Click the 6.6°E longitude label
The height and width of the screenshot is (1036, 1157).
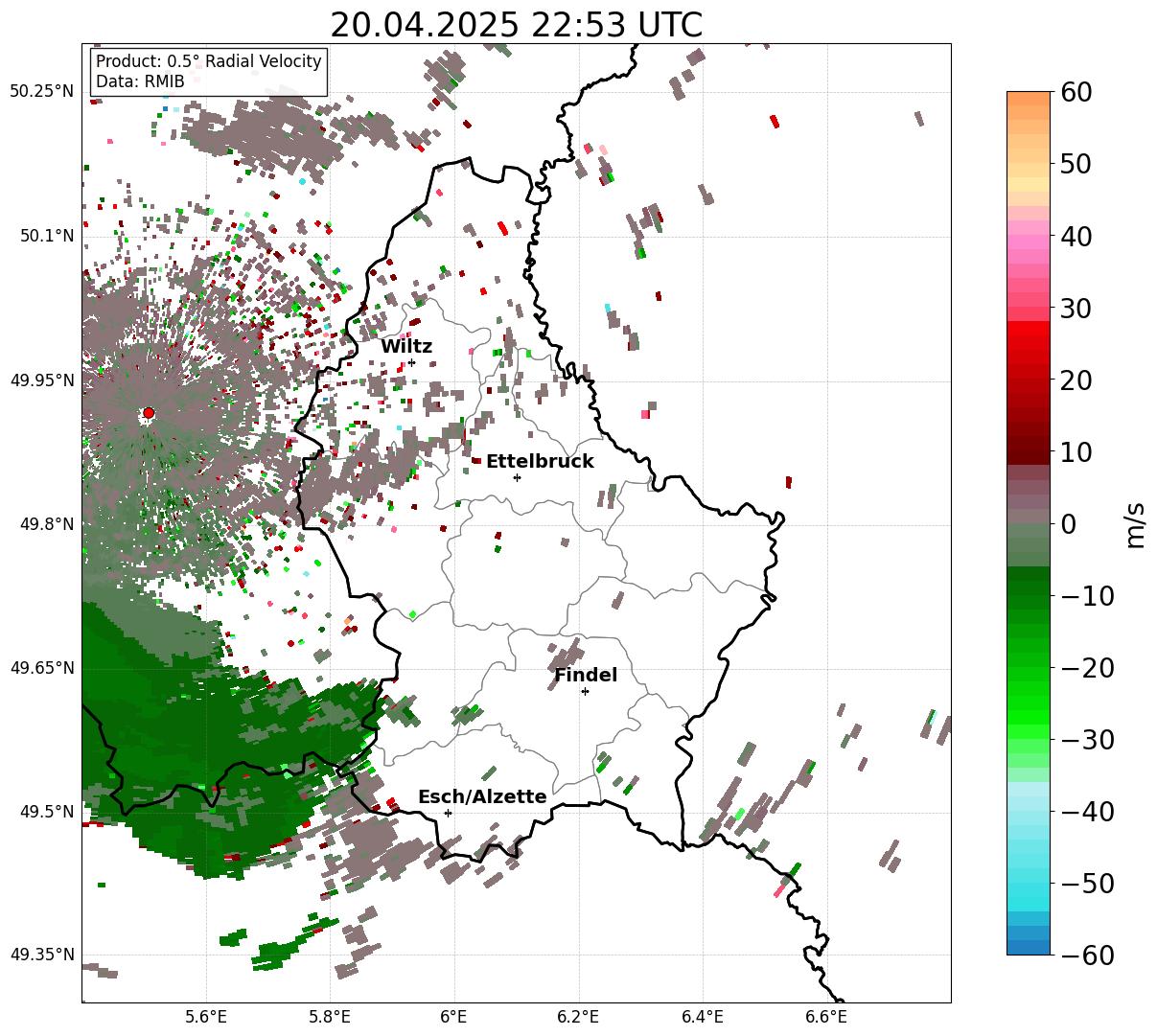[826, 1016]
